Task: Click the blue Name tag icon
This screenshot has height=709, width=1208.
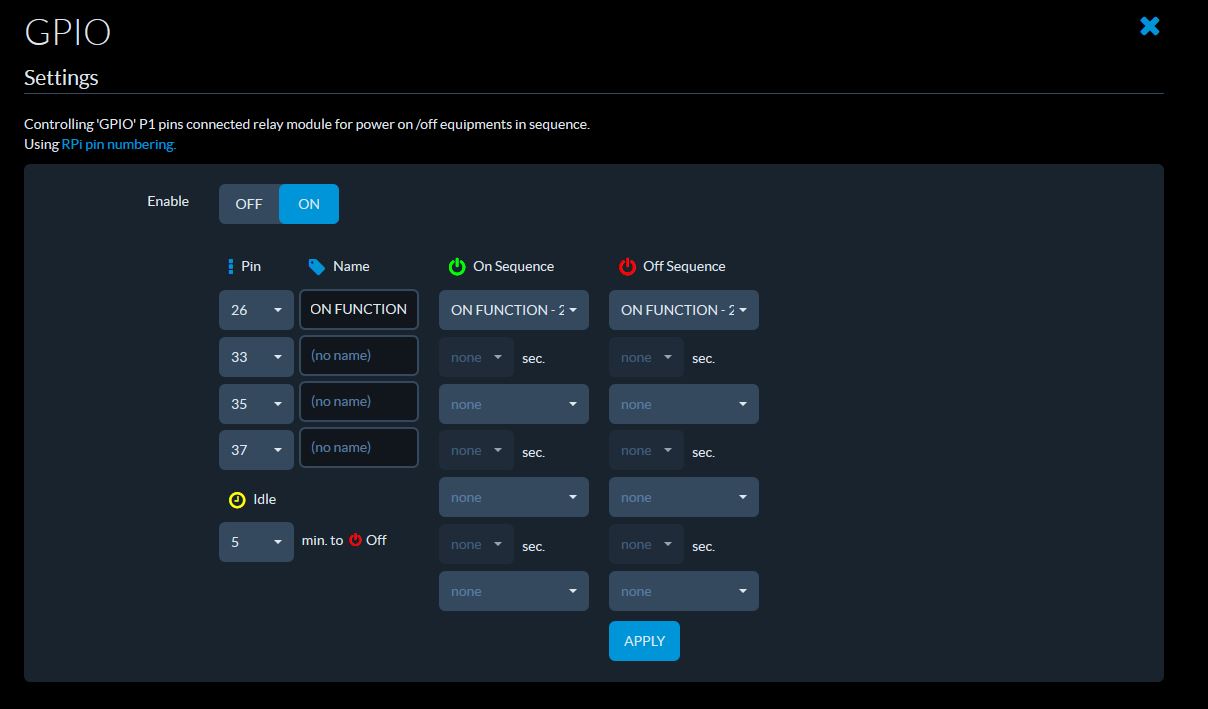Action: pos(317,266)
